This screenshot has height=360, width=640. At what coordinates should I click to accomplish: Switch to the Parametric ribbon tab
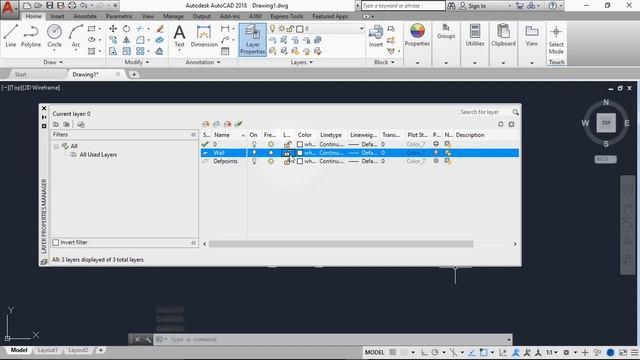point(119,16)
